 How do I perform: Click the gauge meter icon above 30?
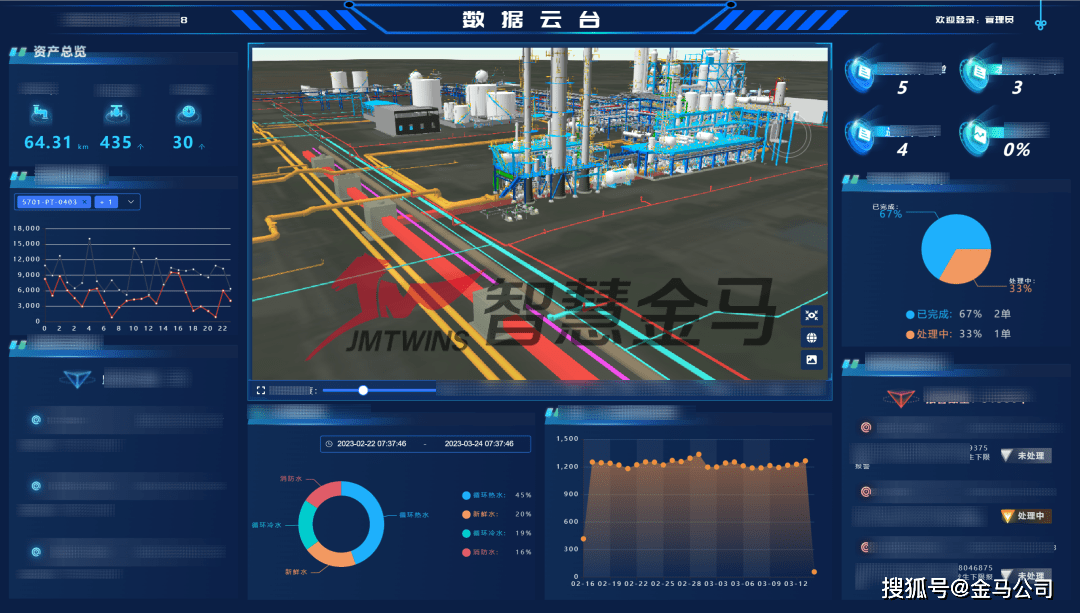(x=186, y=112)
